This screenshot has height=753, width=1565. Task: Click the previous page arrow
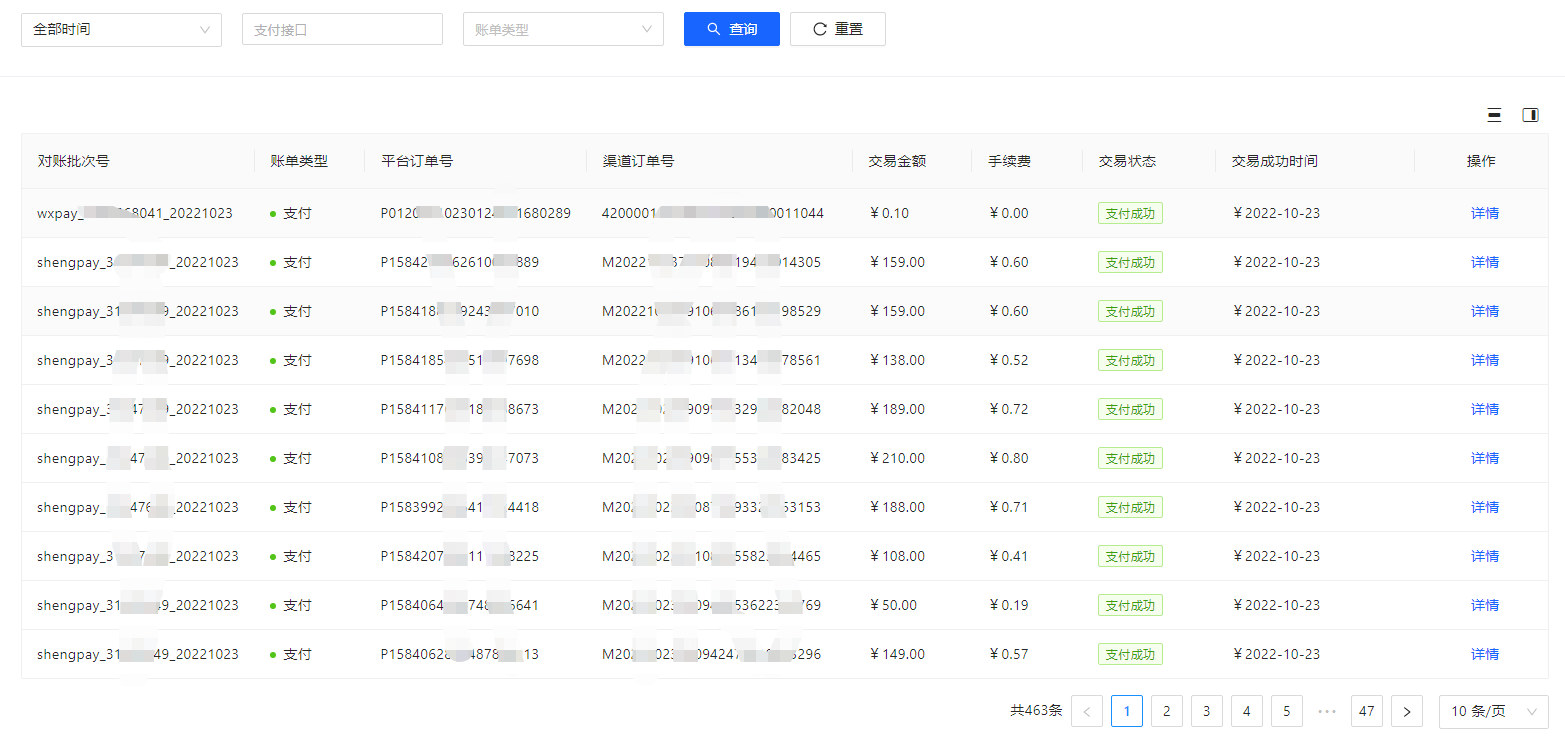(1087, 712)
